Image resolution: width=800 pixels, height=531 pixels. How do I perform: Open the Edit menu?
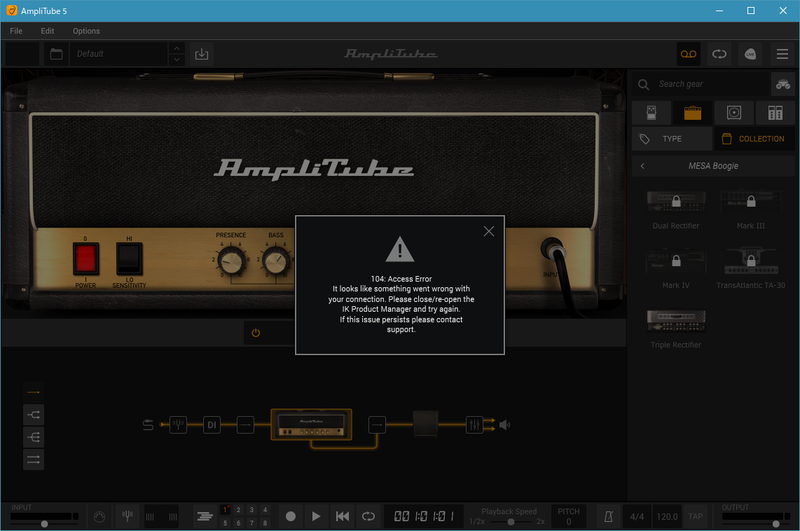47,31
